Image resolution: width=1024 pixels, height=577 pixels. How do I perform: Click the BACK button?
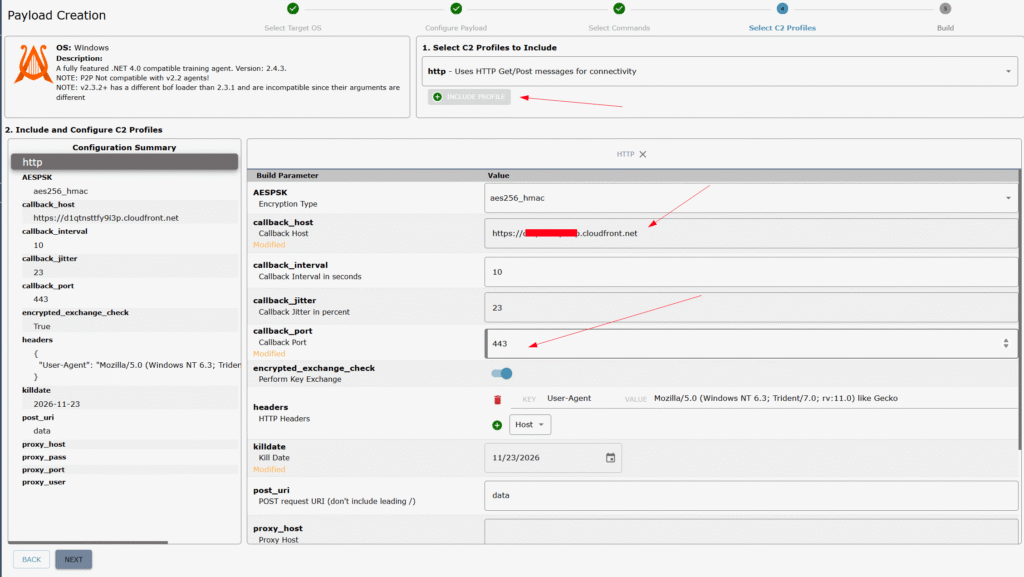(x=31, y=559)
